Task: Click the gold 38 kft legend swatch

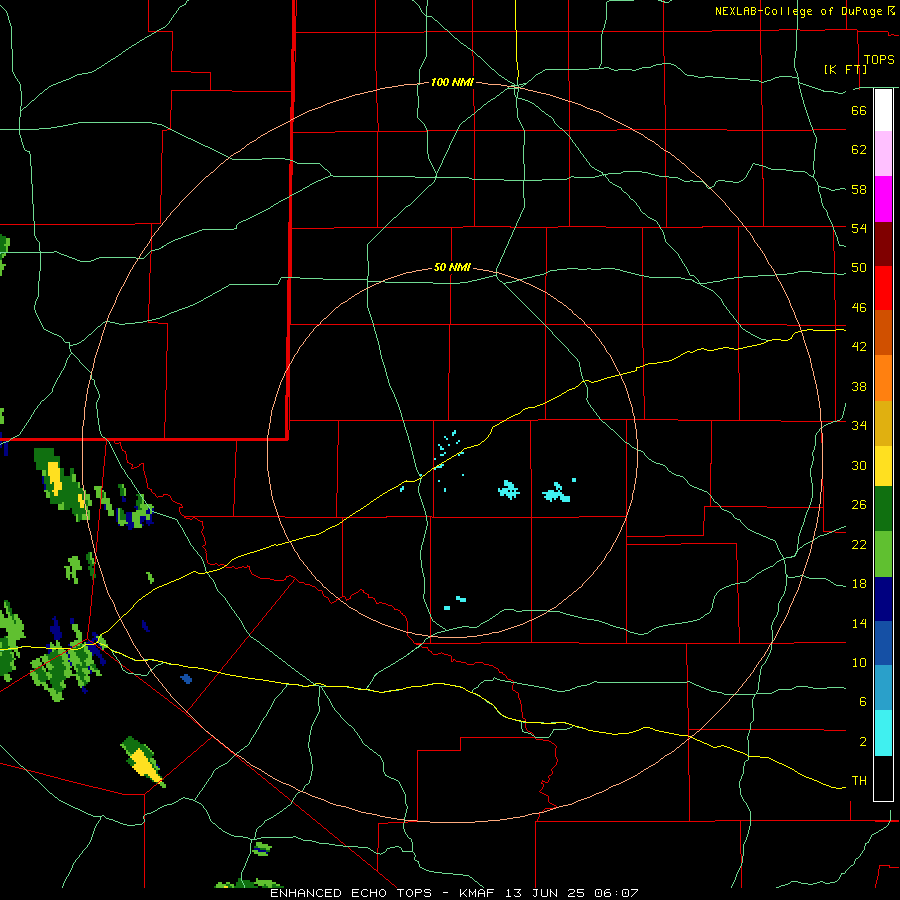Action: point(883,423)
